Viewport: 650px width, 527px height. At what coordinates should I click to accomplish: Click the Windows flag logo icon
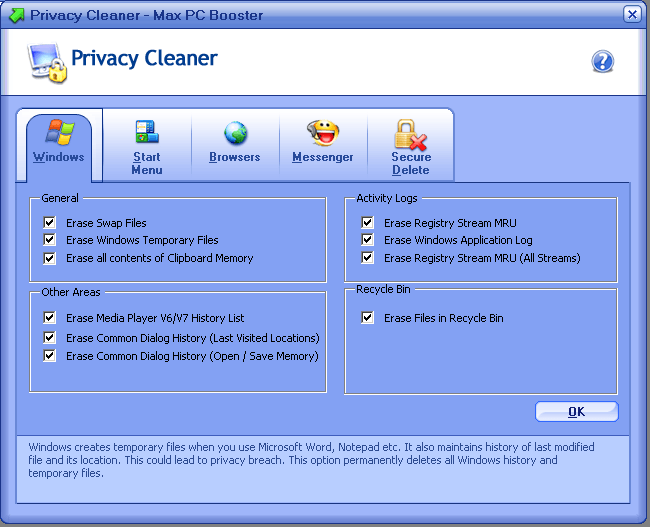coord(60,132)
